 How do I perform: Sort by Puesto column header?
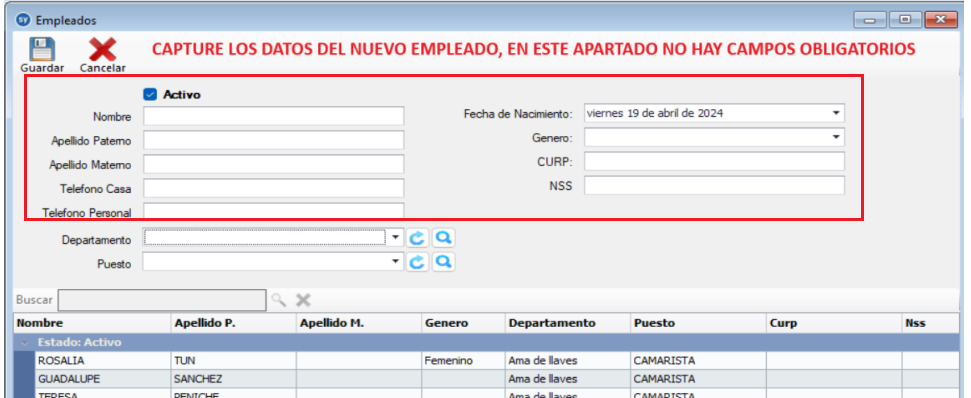(x=699, y=323)
